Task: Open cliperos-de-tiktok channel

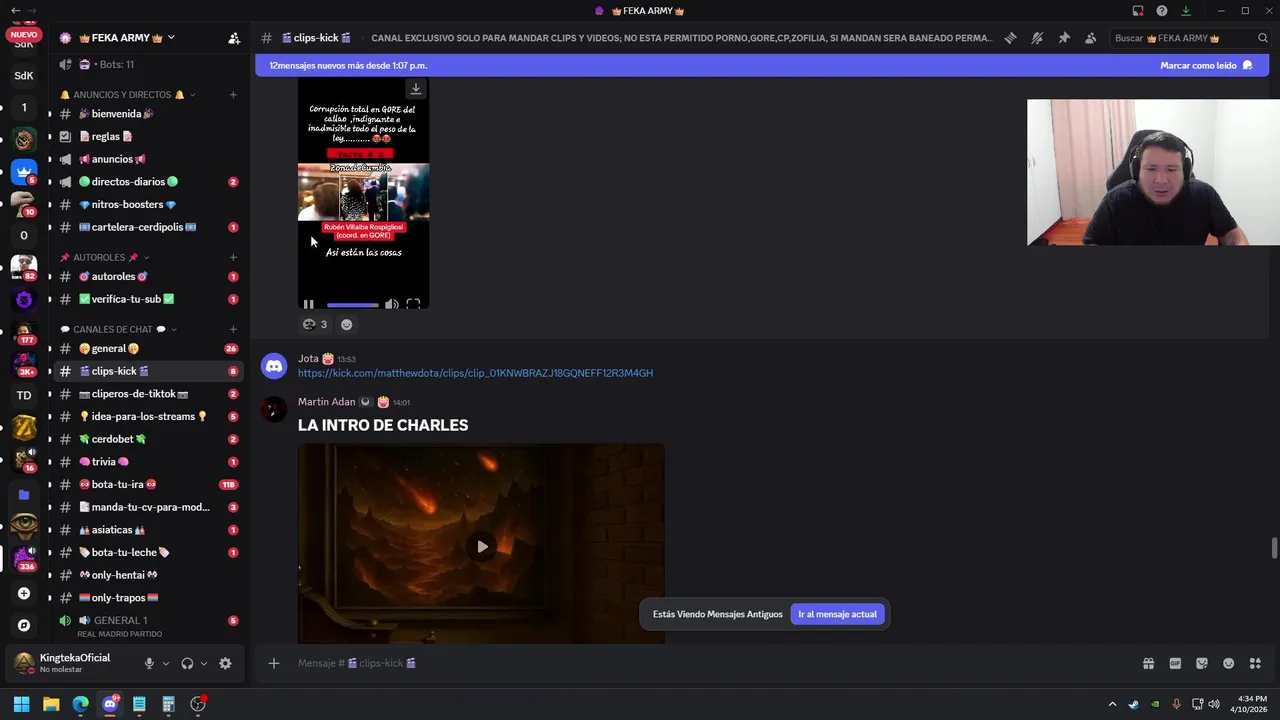Action: (x=148, y=394)
